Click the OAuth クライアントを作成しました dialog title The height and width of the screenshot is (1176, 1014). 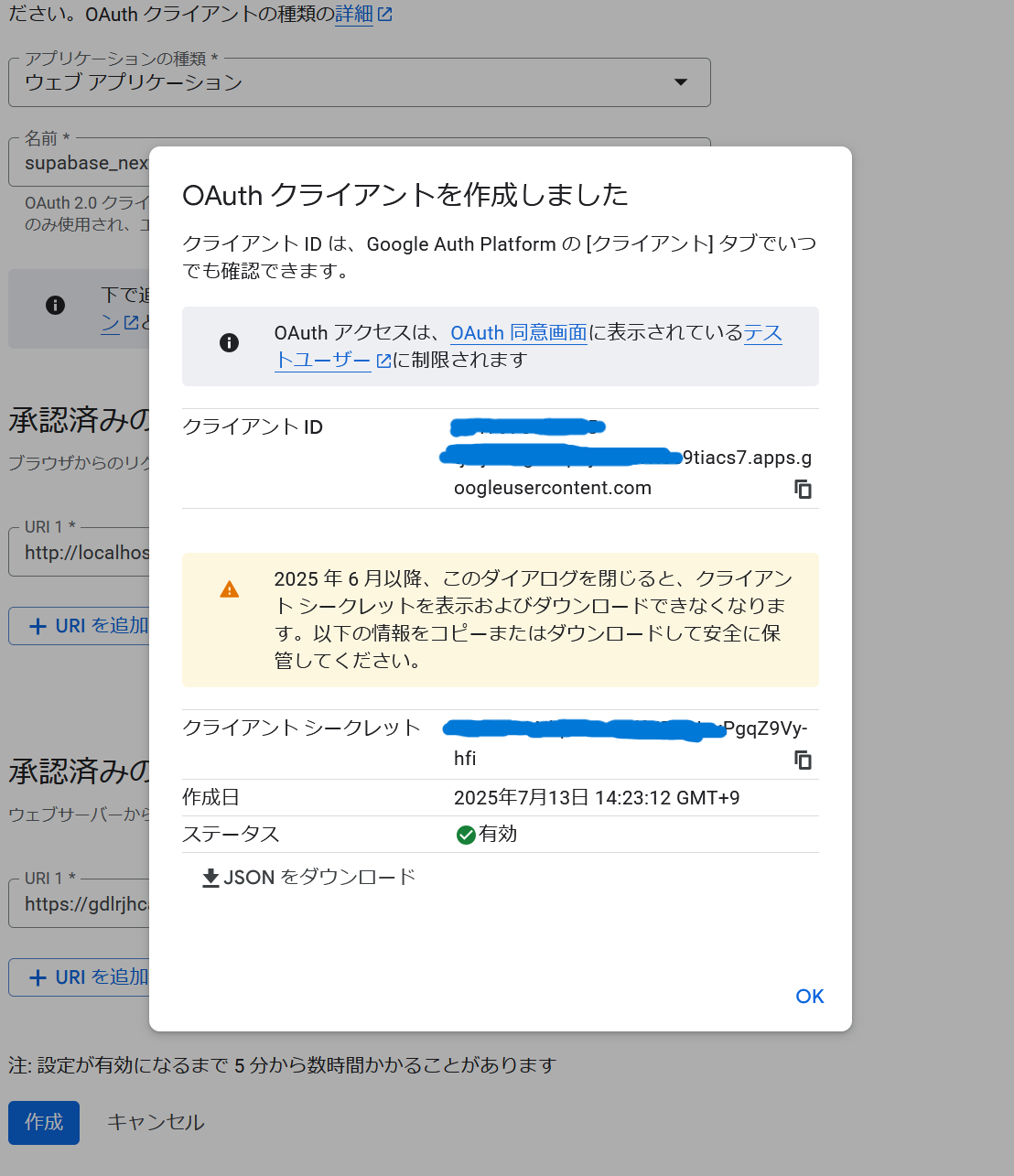coord(405,195)
